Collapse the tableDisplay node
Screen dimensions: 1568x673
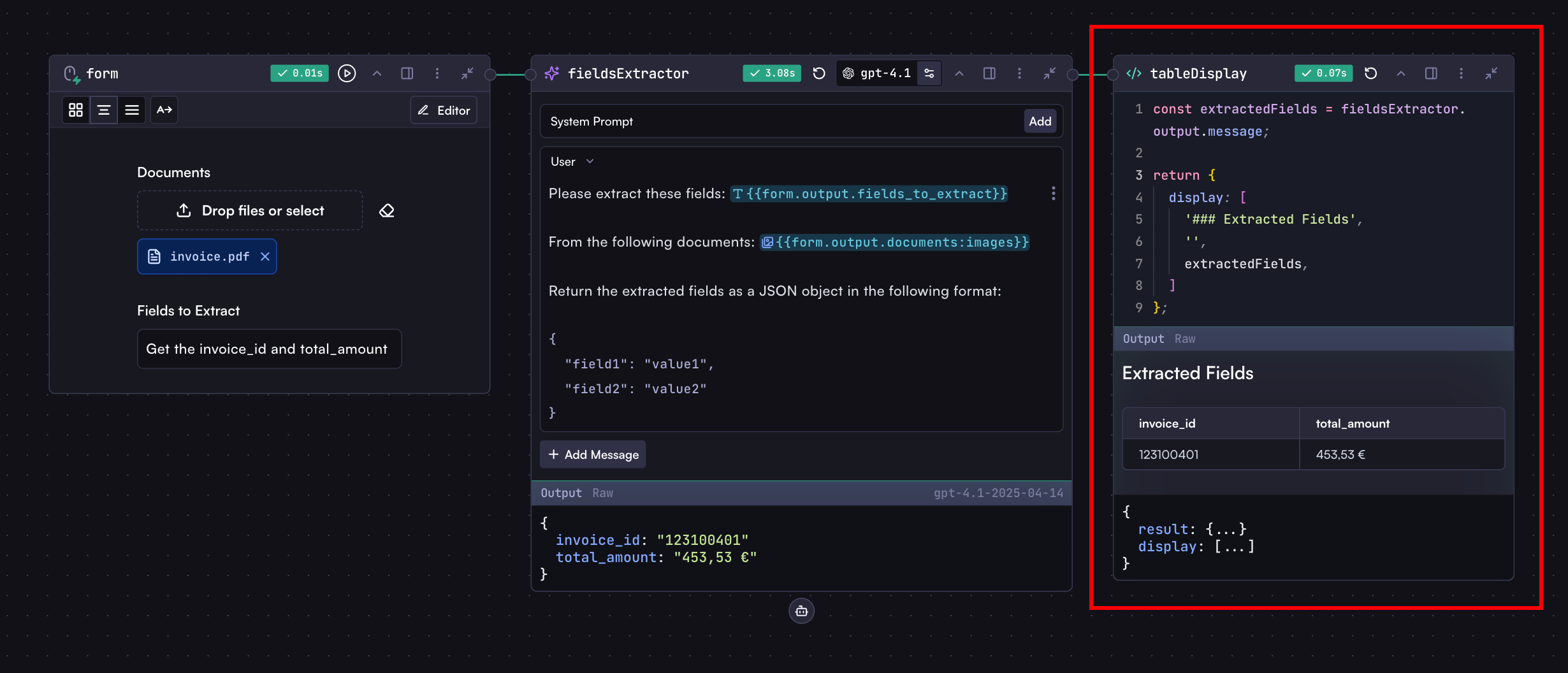coord(1401,73)
